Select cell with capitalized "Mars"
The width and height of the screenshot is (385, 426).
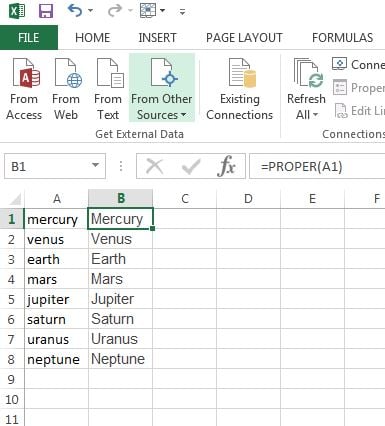121,279
